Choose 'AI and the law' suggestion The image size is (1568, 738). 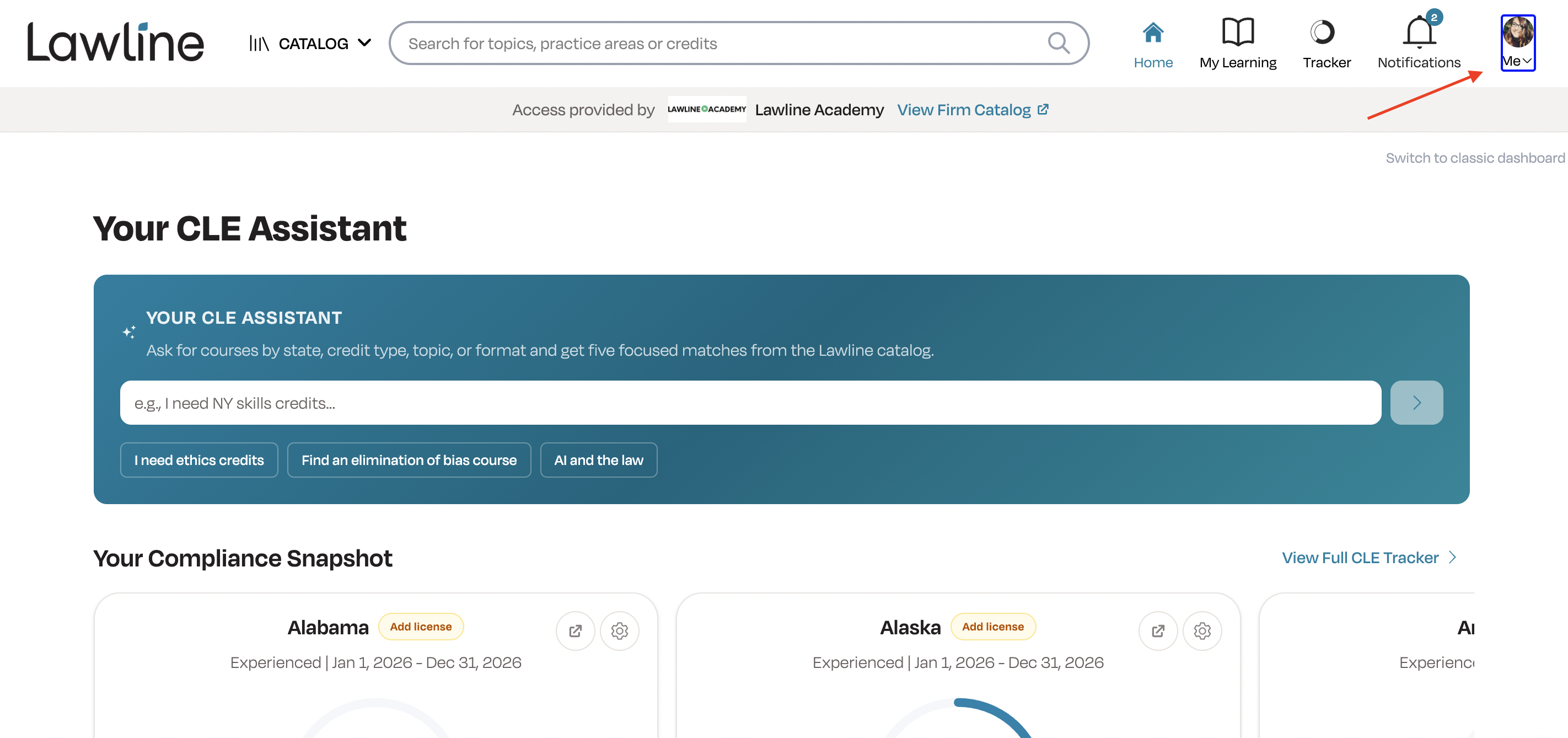(x=598, y=461)
